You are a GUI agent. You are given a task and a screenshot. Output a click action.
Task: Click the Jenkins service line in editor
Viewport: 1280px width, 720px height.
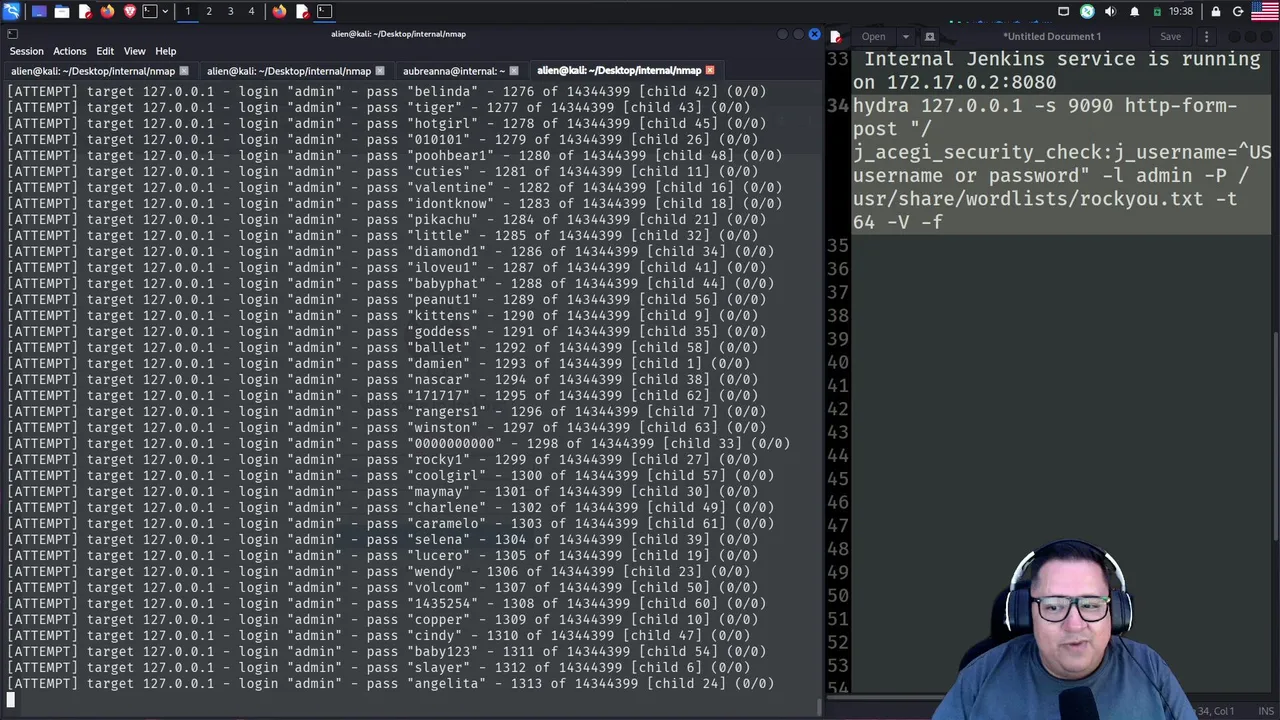click(x=1061, y=71)
